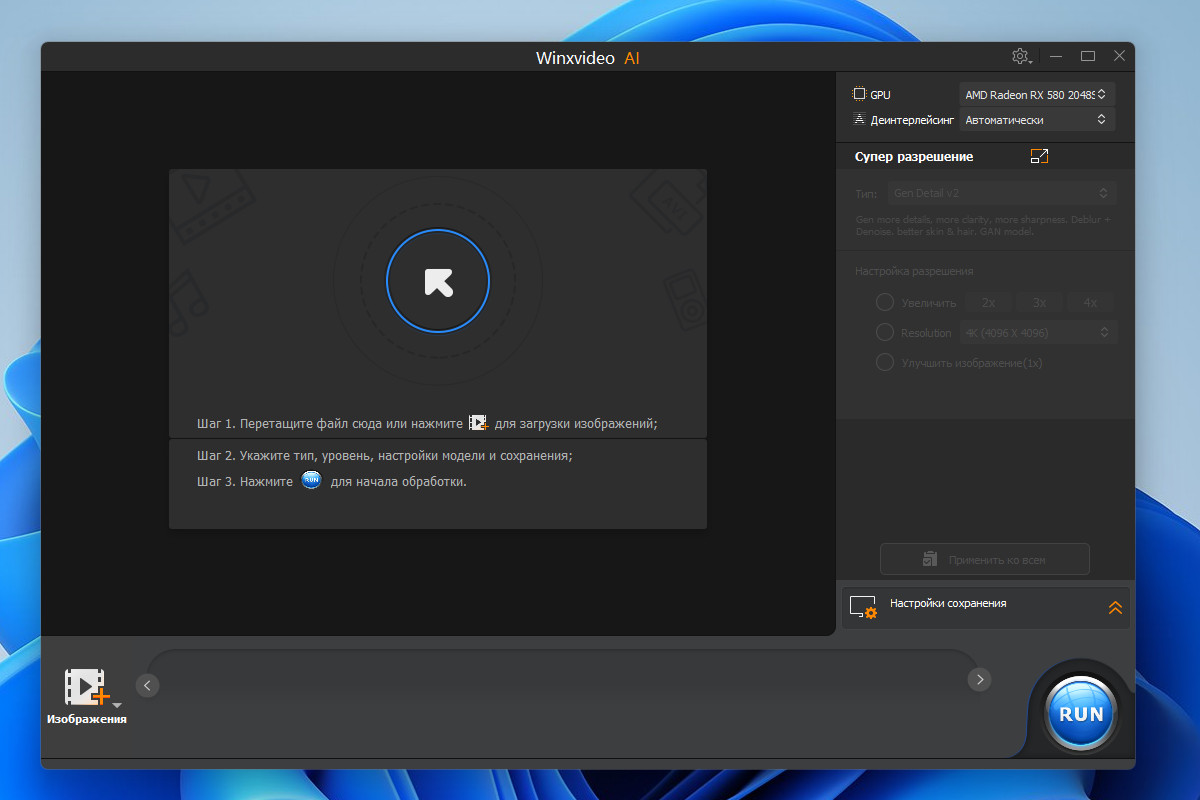Start processing with the blue RUN button

pos(1081,714)
